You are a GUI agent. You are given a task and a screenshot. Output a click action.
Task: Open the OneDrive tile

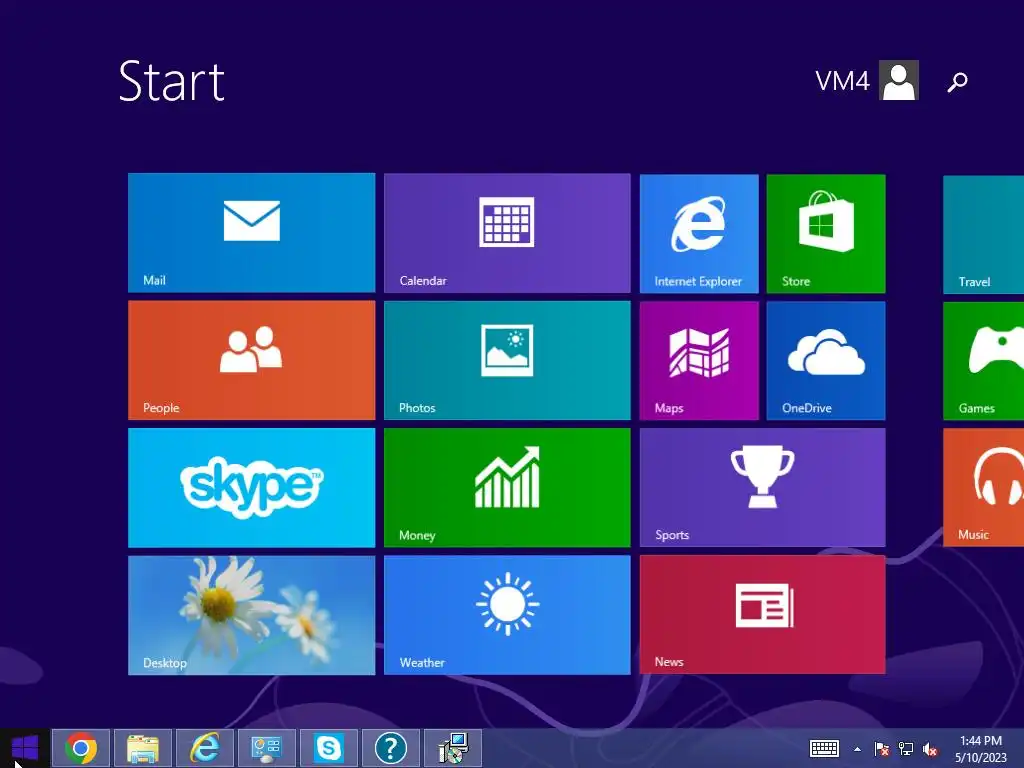tap(825, 360)
